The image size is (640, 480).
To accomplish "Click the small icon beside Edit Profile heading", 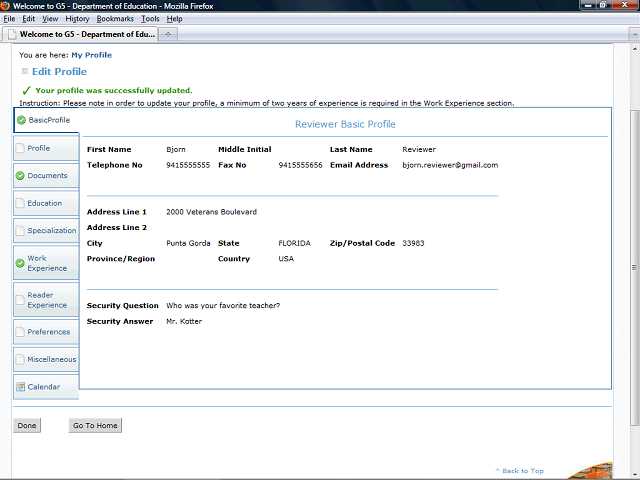I will click(25, 72).
